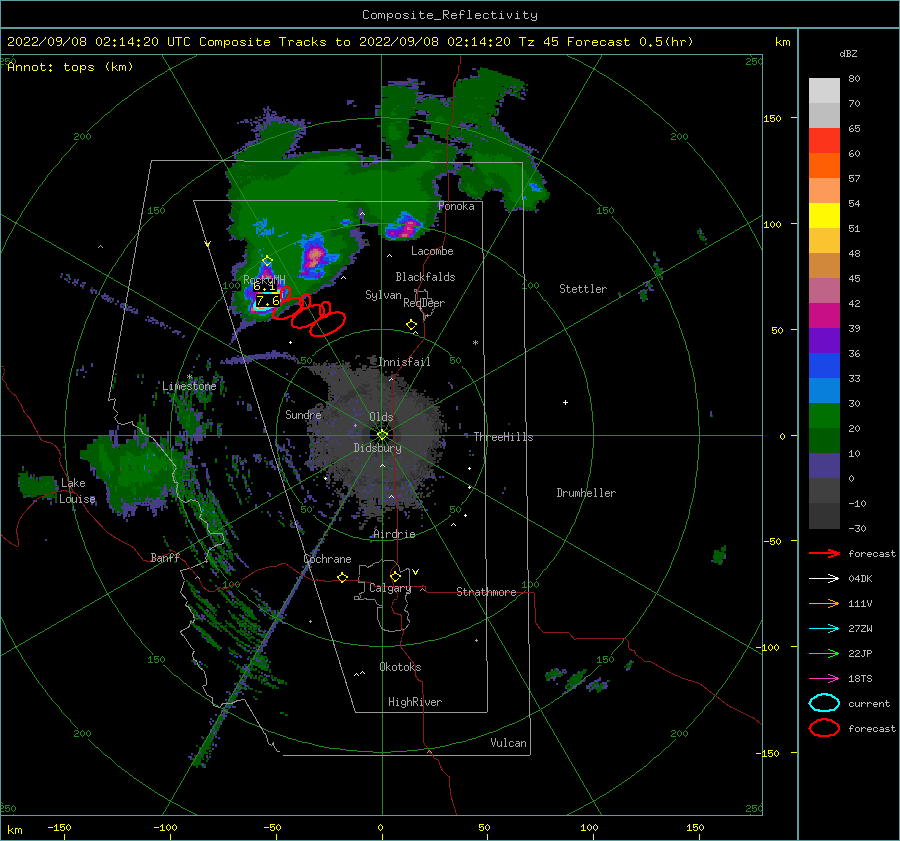Click the Limestone label
The image size is (900, 841).
click(x=189, y=386)
